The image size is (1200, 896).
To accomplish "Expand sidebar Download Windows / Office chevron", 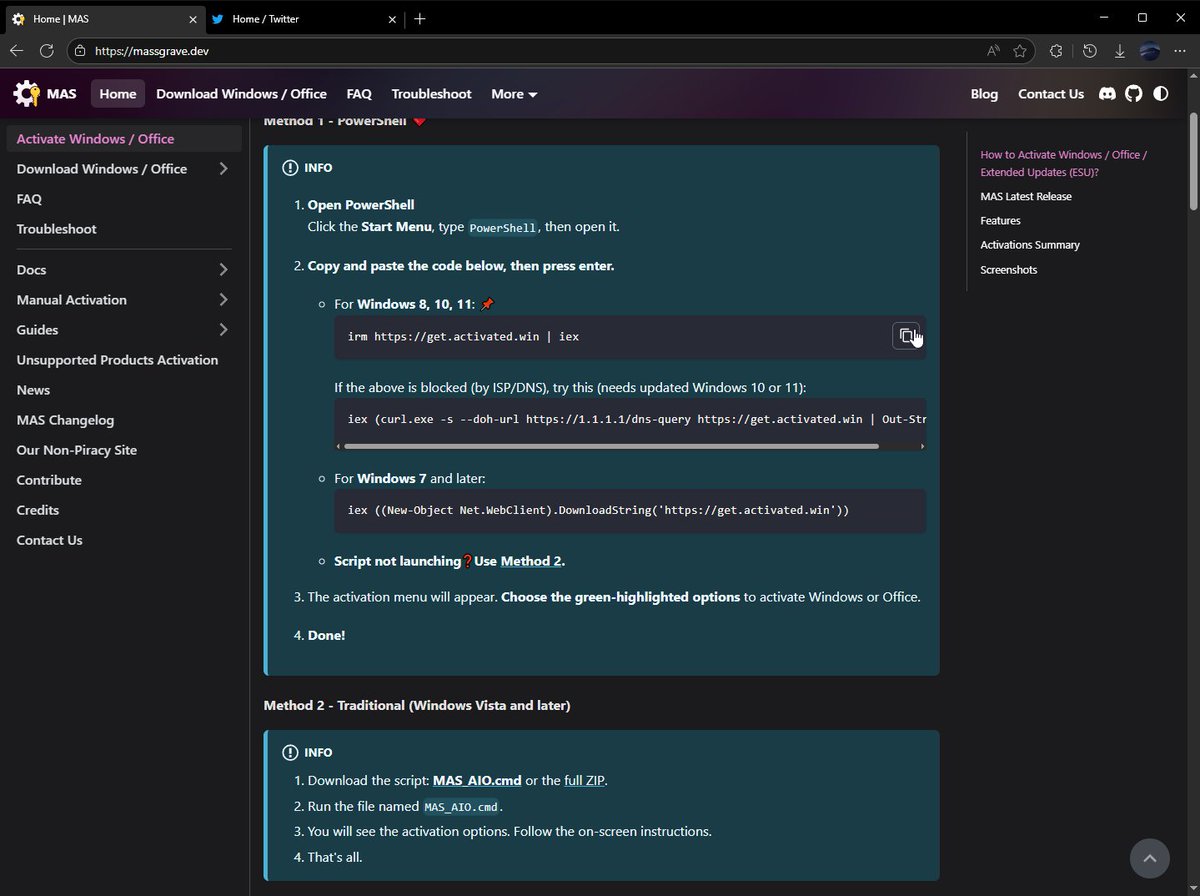I will (x=223, y=169).
